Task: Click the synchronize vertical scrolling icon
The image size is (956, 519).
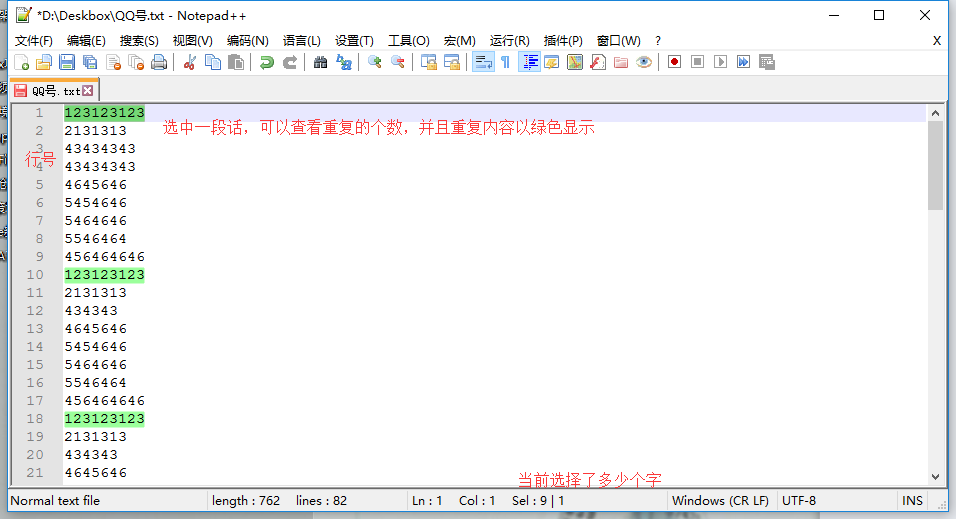Action: (429, 62)
